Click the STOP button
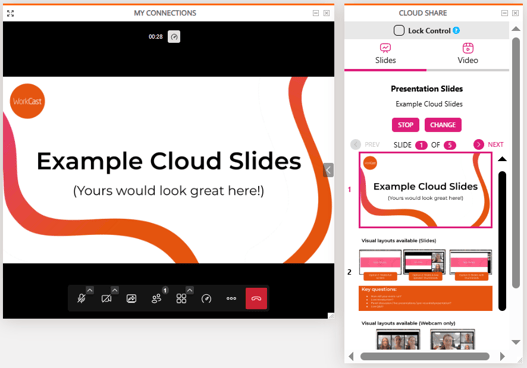527x368 pixels. (x=405, y=125)
